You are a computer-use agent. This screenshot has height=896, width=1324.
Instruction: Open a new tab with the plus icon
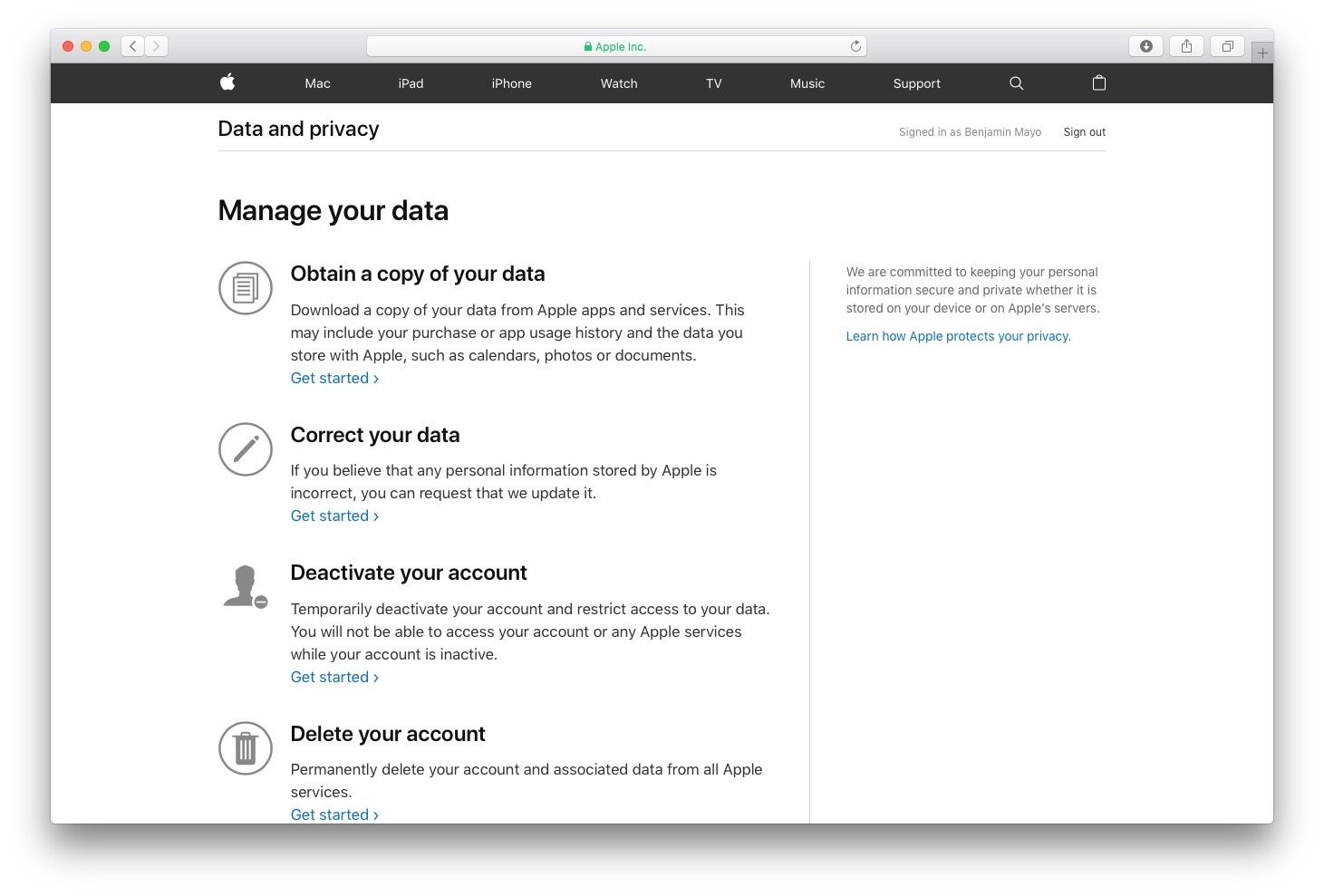point(1261,52)
